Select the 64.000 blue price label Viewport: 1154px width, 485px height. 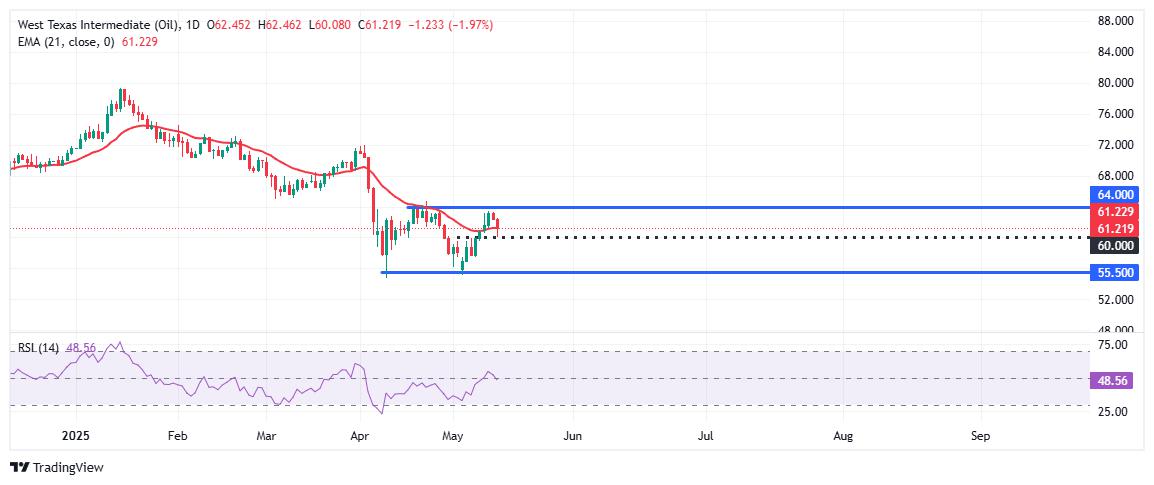tap(1114, 195)
